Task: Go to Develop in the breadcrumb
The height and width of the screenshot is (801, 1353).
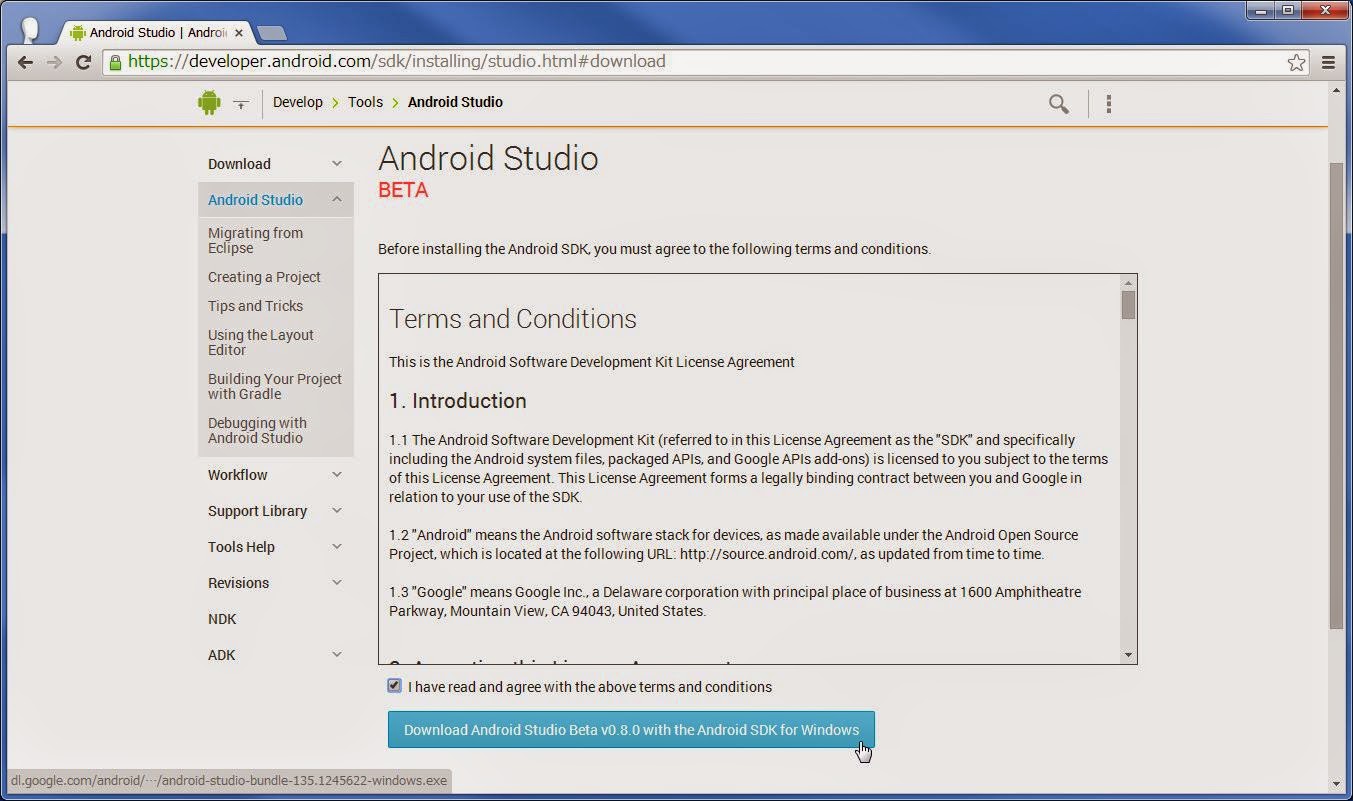Action: click(x=298, y=102)
